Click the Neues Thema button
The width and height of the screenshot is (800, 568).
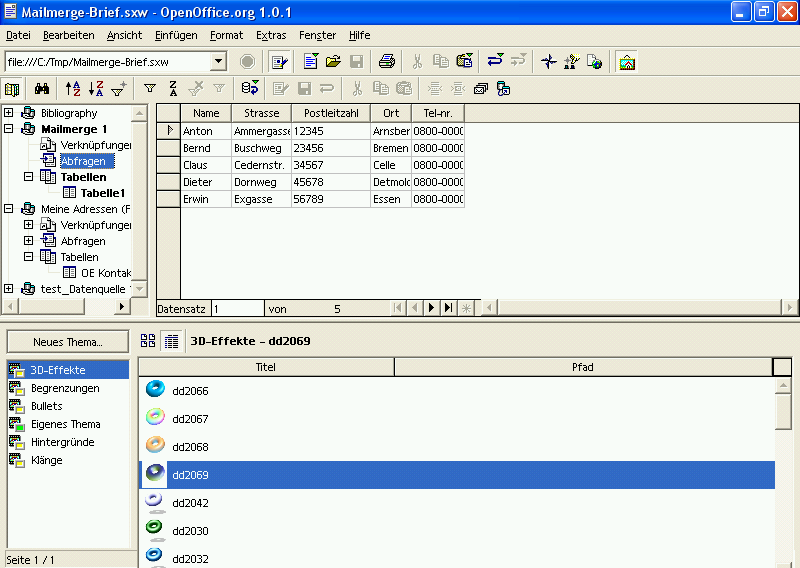(67, 342)
